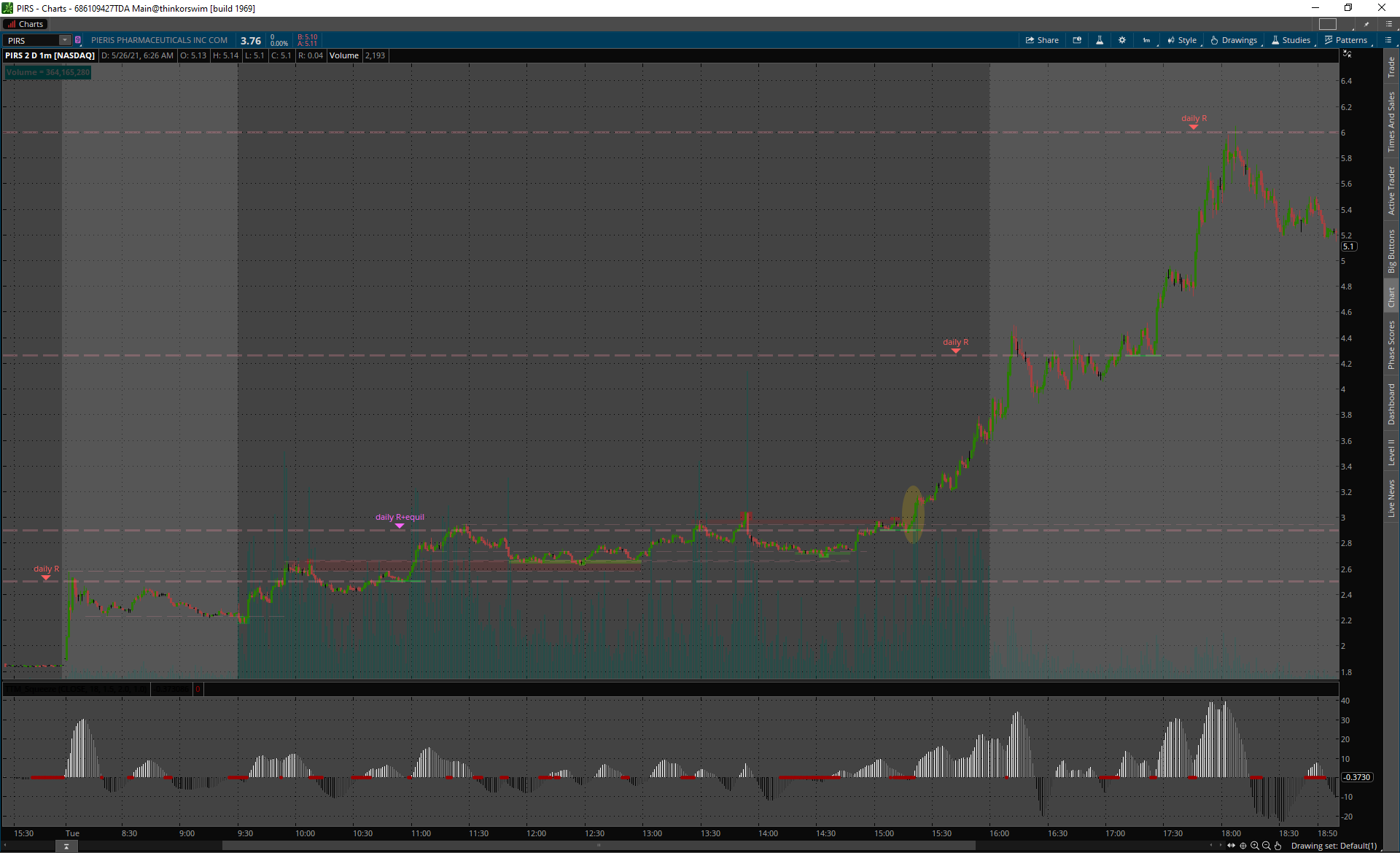Click the purple linking color clipboard icon
1400x853 pixels.
pos(78,40)
